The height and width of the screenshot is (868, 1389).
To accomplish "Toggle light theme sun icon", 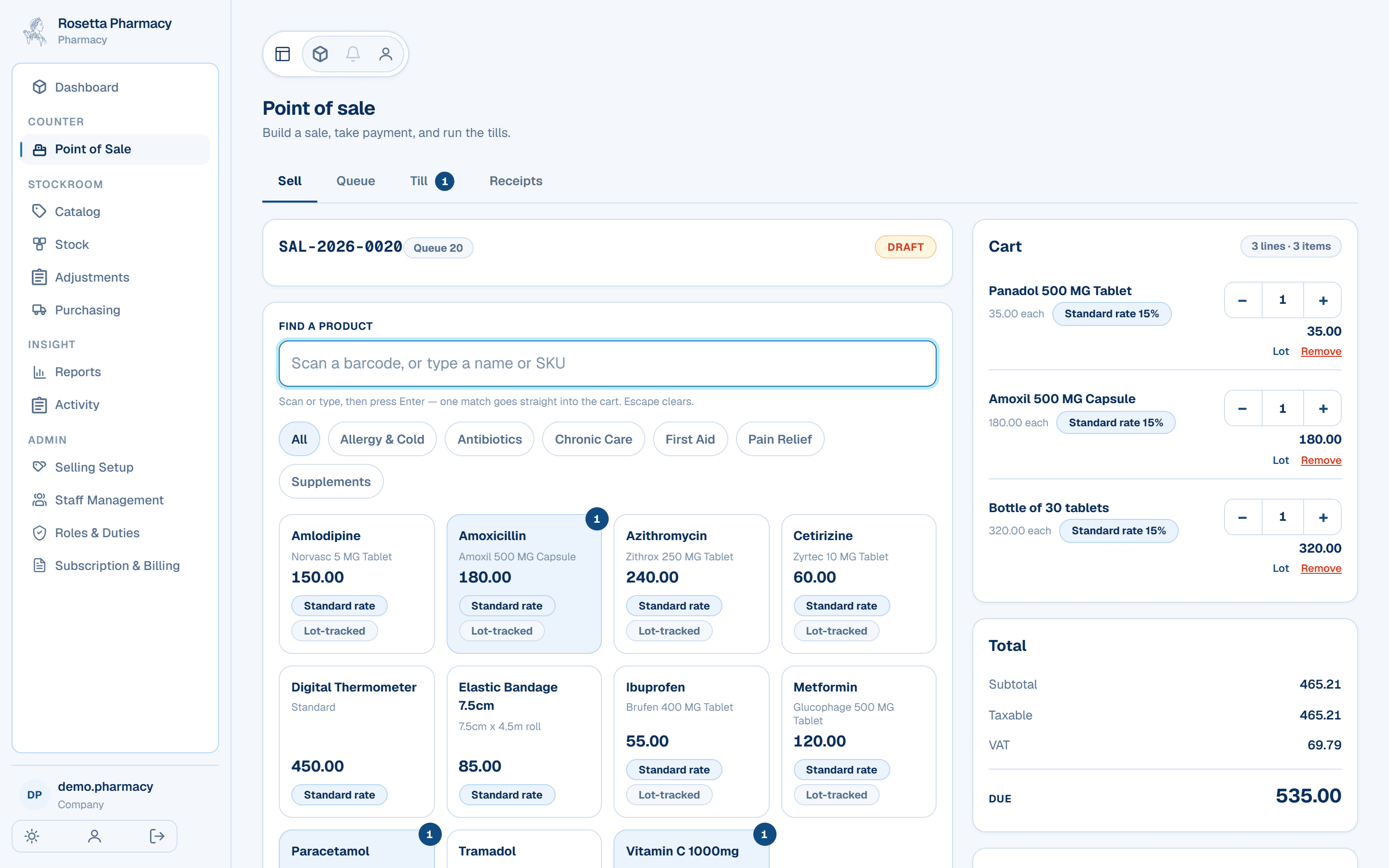I will 32,836.
